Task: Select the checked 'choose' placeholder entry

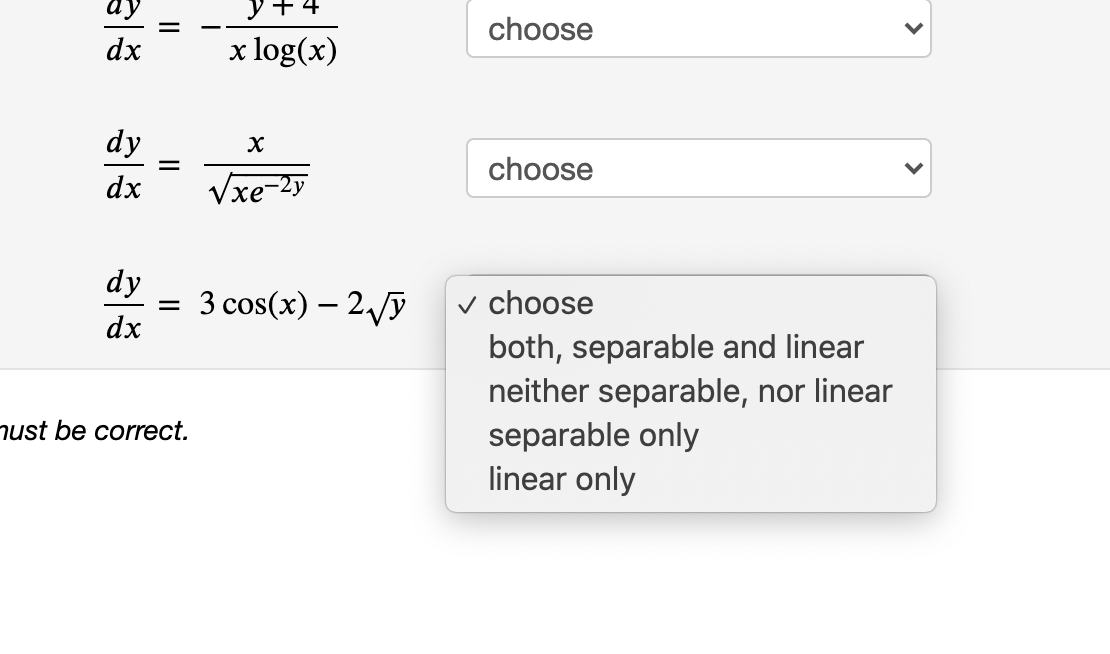Action: tap(540, 303)
